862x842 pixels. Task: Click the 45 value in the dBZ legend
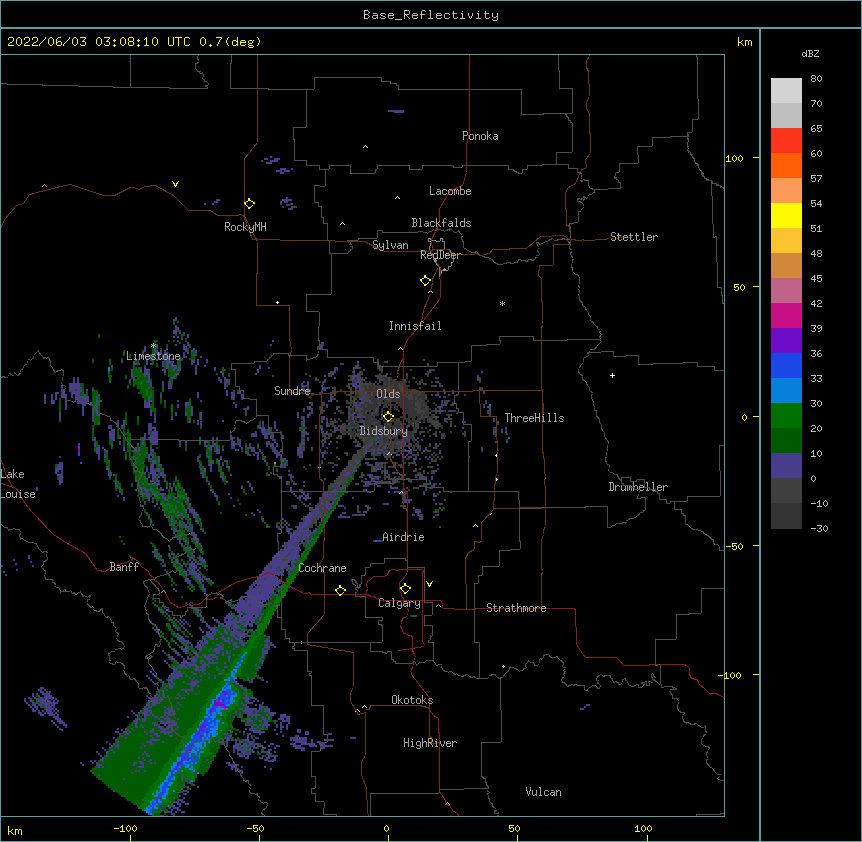(x=816, y=279)
